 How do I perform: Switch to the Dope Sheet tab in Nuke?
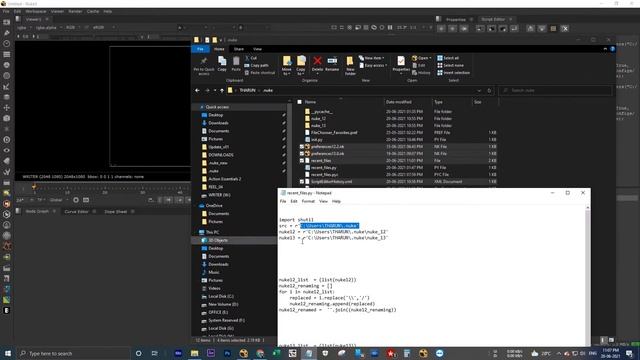[116, 211]
